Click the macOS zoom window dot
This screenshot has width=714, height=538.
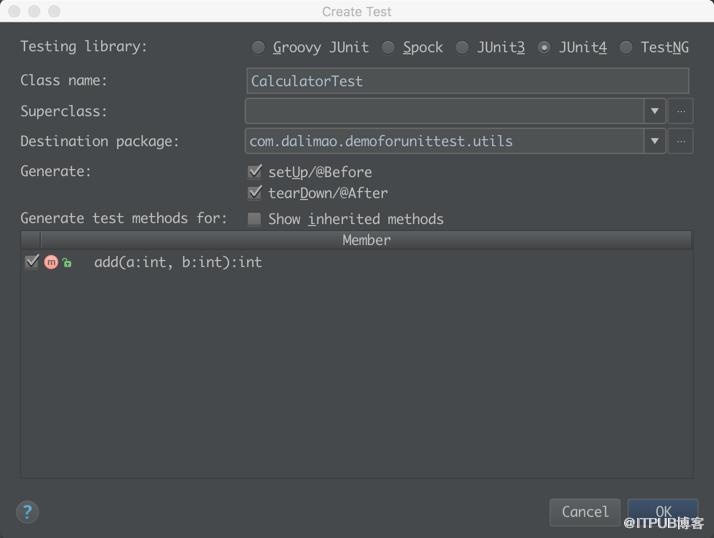point(54,11)
